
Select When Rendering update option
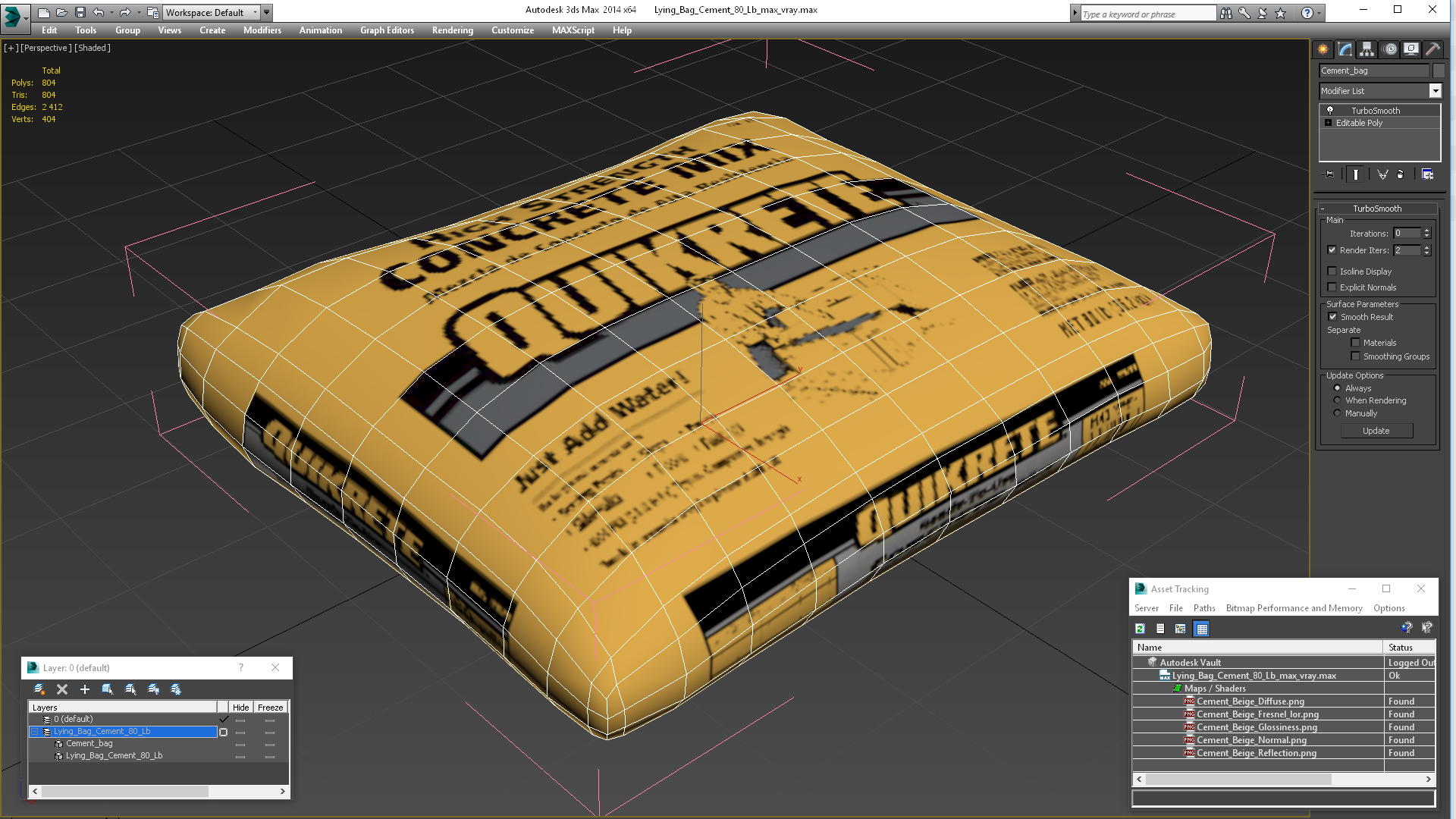[1338, 400]
